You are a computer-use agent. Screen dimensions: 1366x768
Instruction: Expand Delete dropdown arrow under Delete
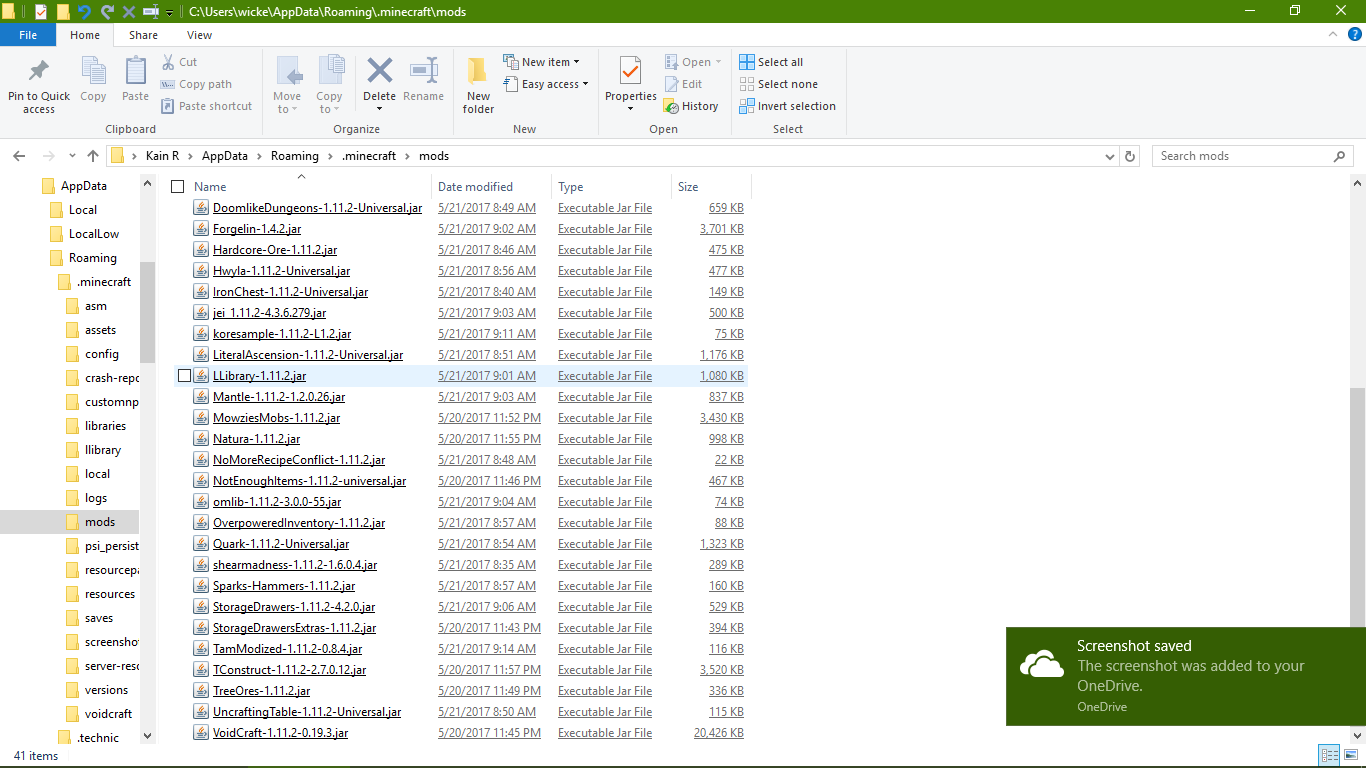[x=380, y=109]
